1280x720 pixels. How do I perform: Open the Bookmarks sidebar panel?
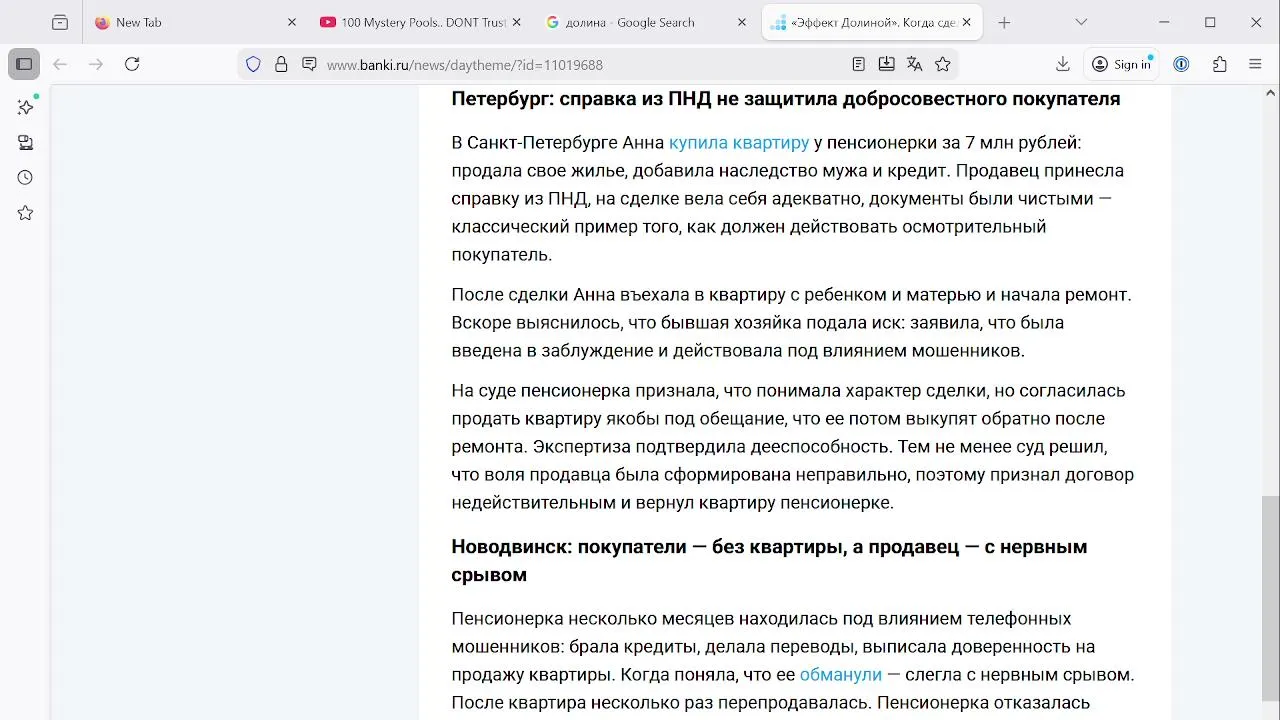coord(25,213)
